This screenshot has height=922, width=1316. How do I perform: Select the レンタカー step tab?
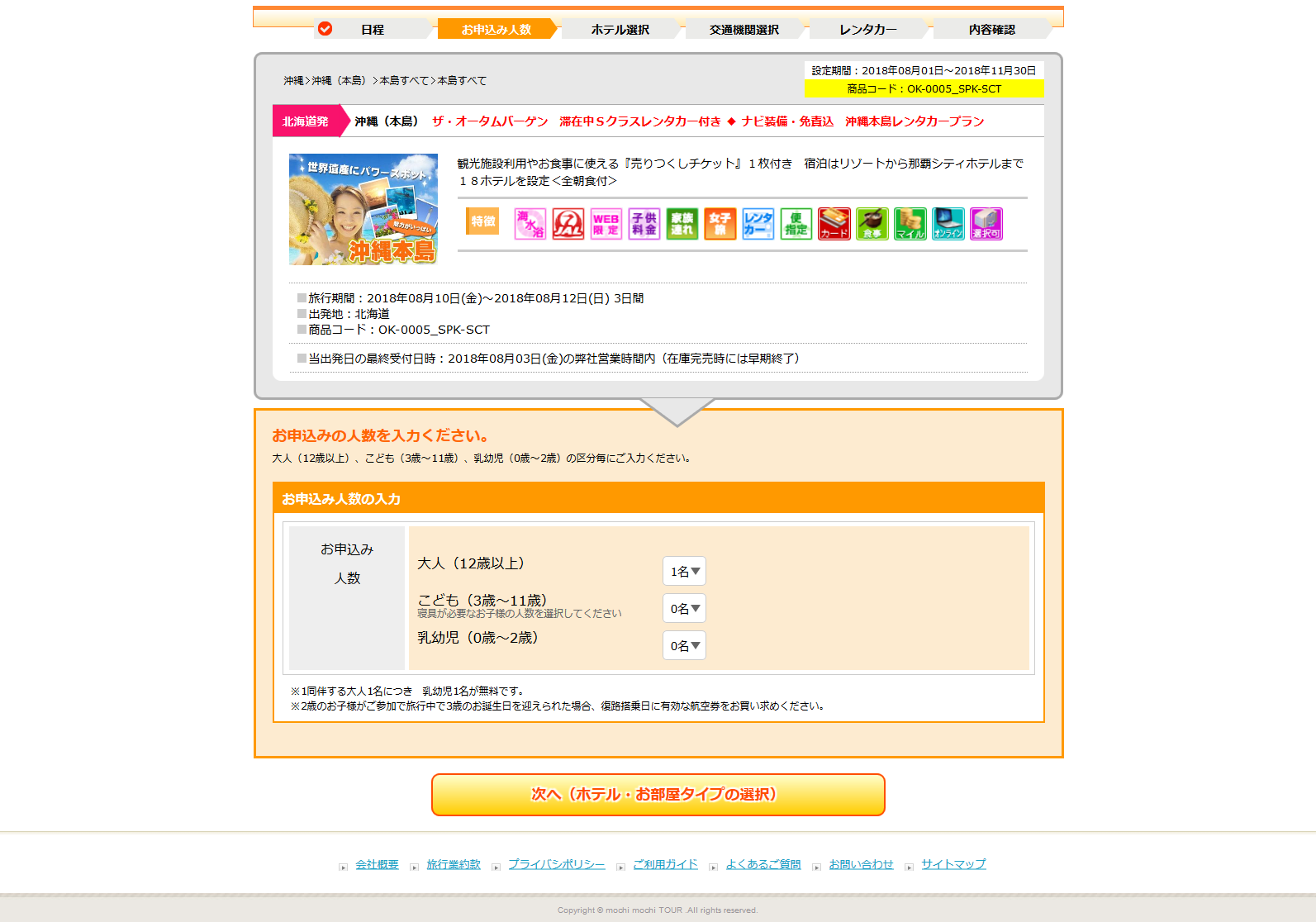tap(868, 29)
